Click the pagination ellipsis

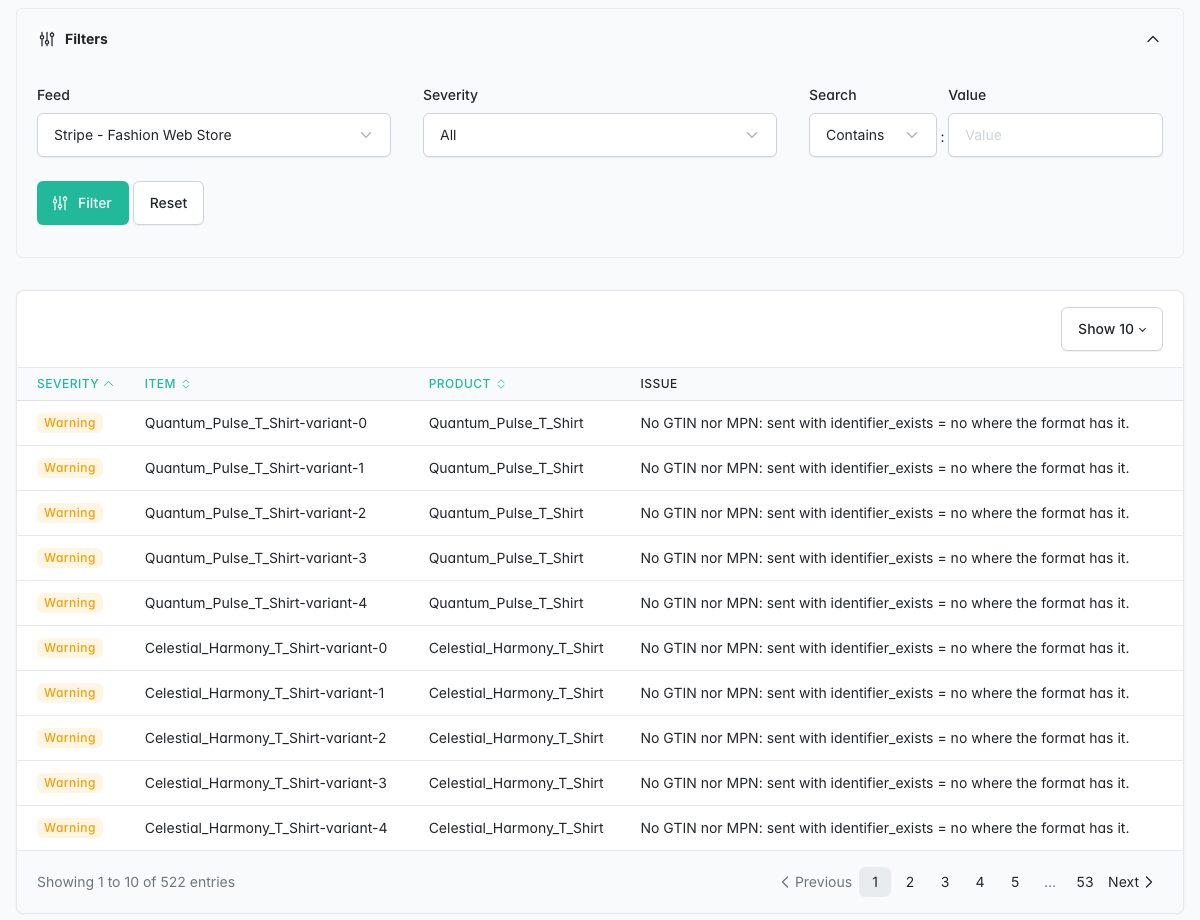[x=1050, y=882]
